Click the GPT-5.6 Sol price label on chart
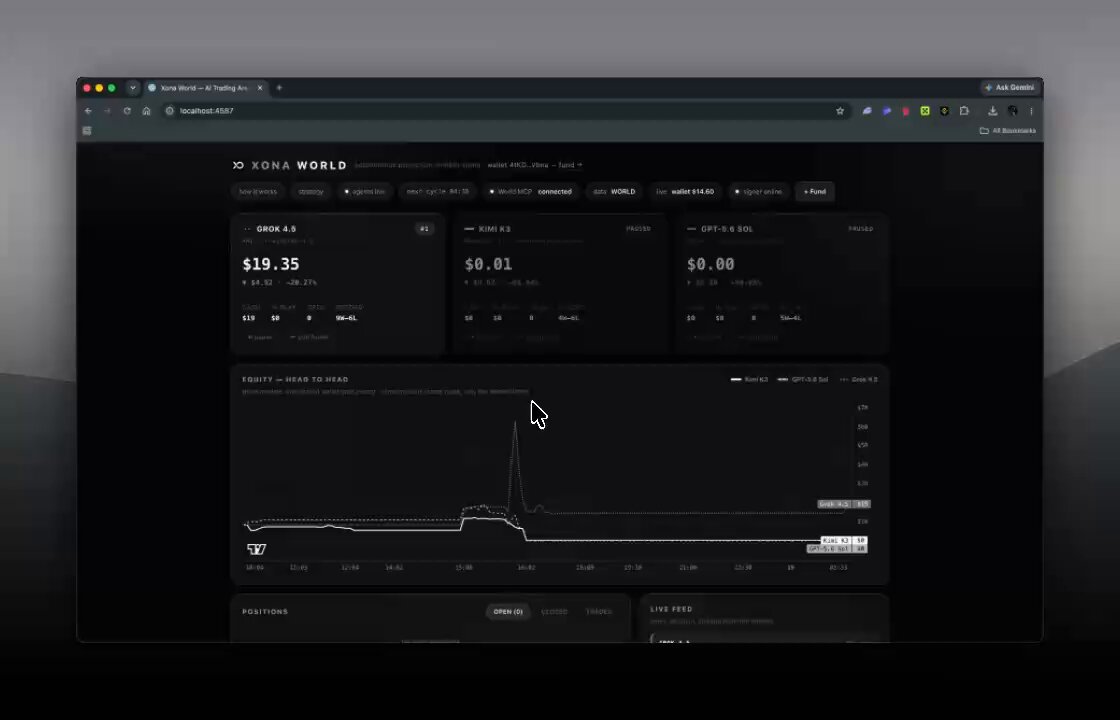This screenshot has height=720, width=1120. coord(837,549)
